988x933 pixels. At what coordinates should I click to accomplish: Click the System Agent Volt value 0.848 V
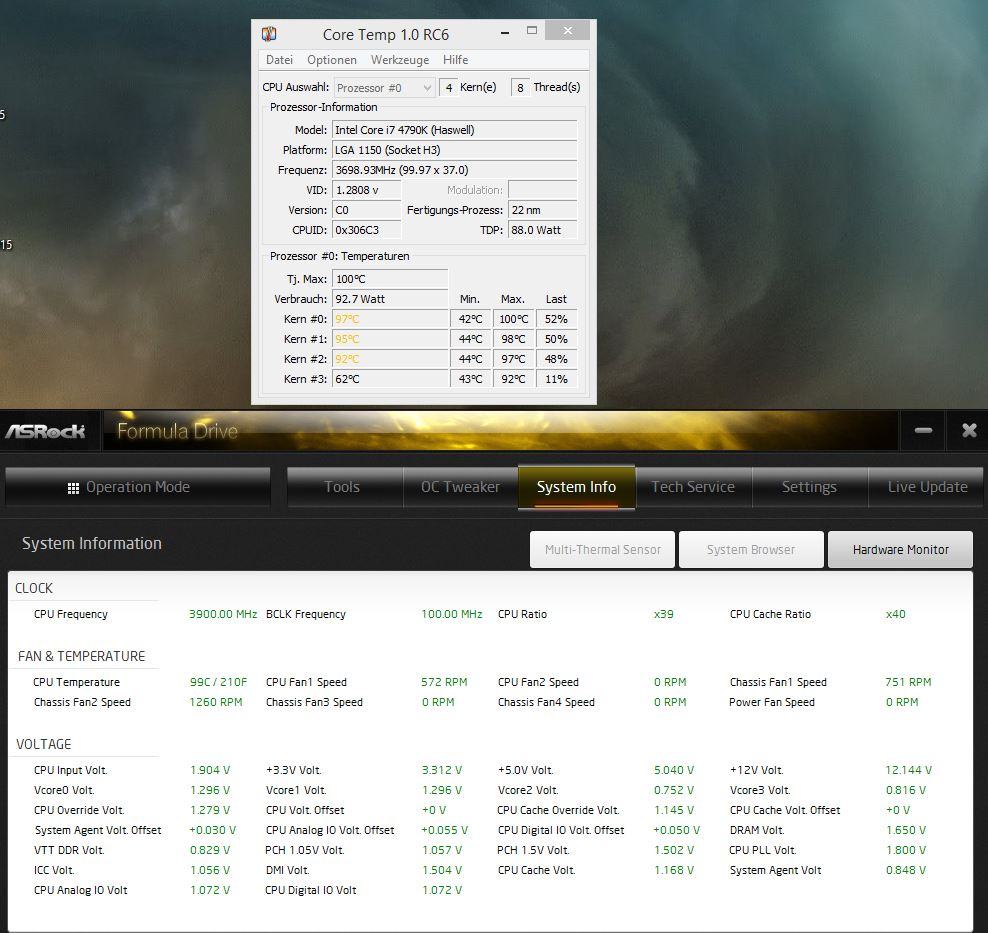click(906, 871)
